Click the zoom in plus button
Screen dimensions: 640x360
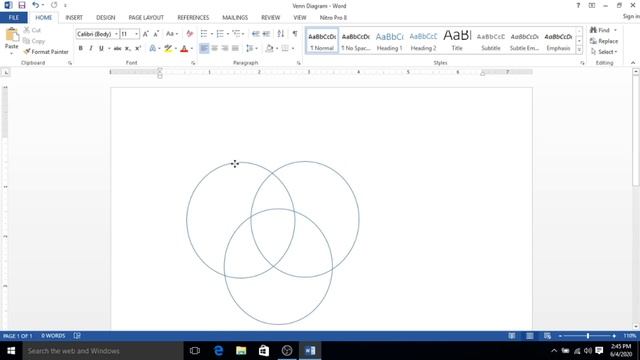click(x=614, y=336)
